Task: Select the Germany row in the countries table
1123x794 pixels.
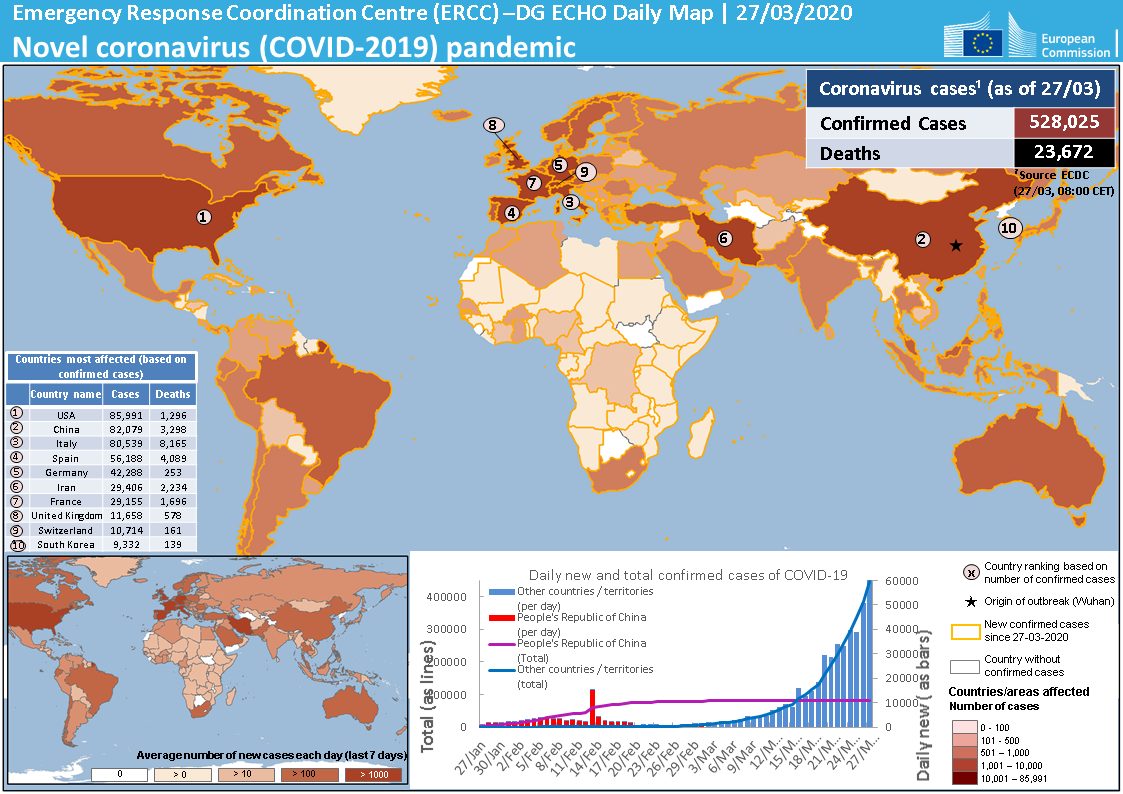Action: [101, 472]
